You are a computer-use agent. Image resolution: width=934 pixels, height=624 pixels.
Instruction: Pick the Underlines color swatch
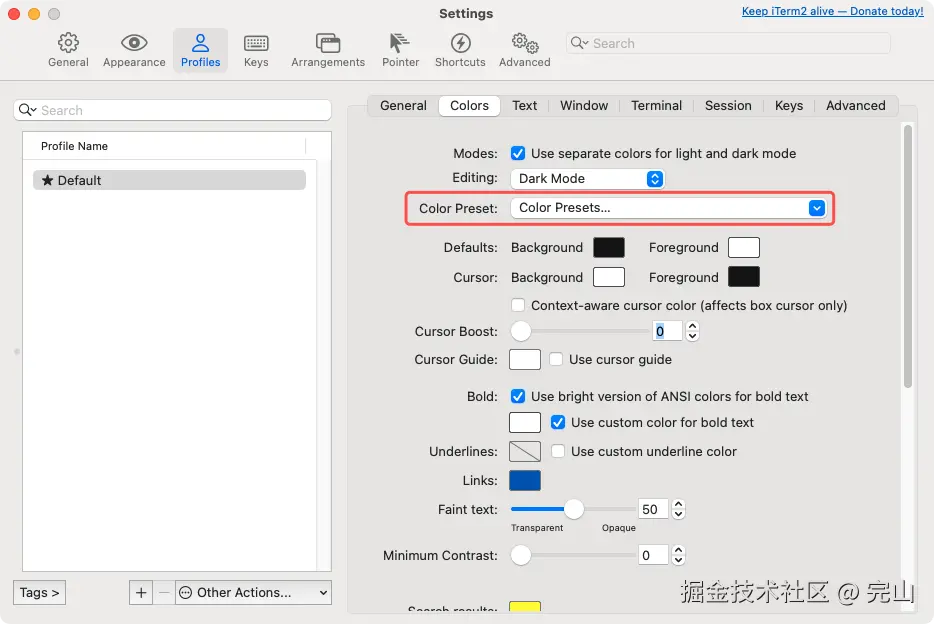[x=525, y=451]
